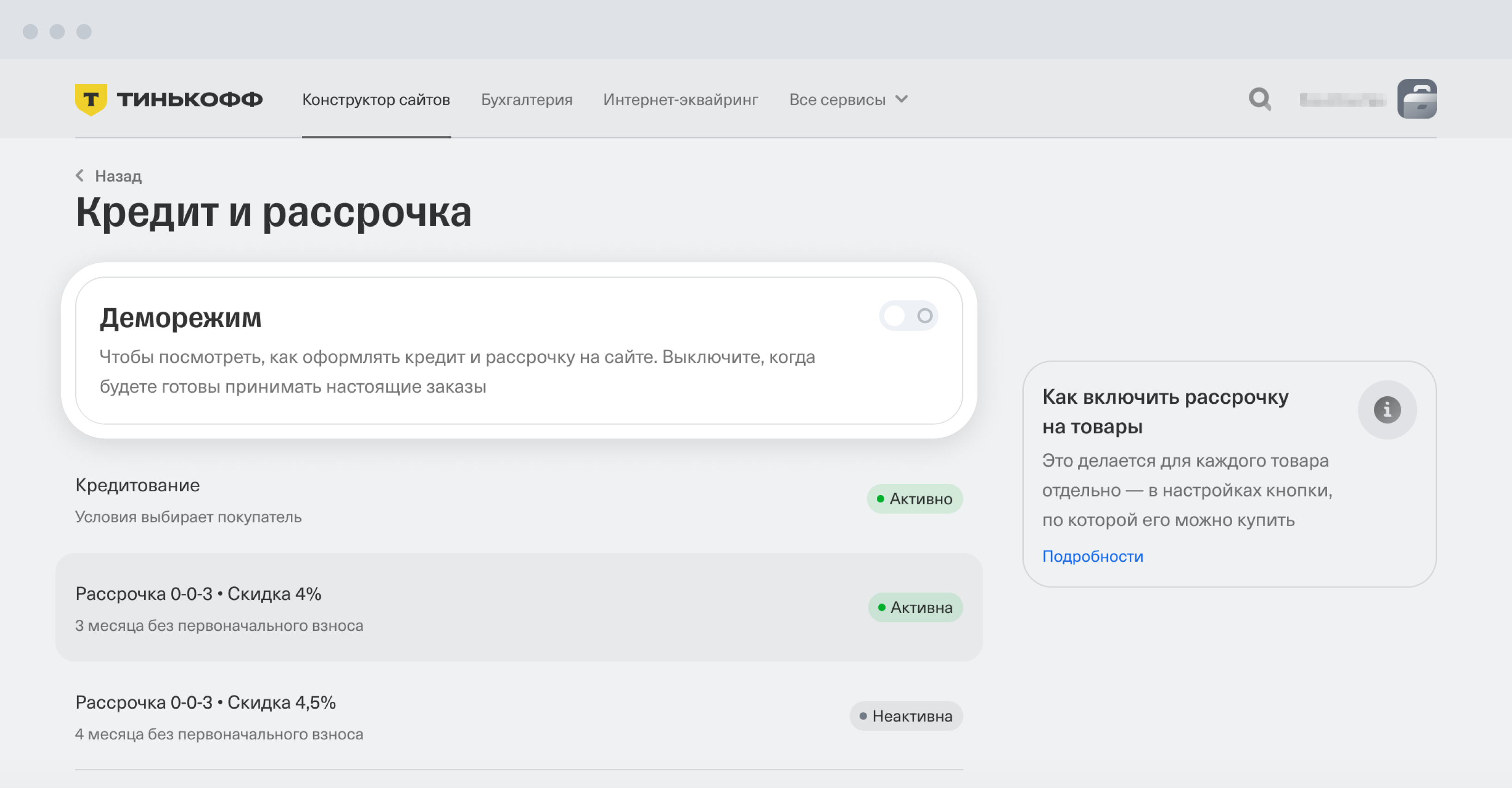This screenshot has width=1512, height=788.
Task: Click the text 4 месяца без первоначального взноса
Action: coord(219,734)
